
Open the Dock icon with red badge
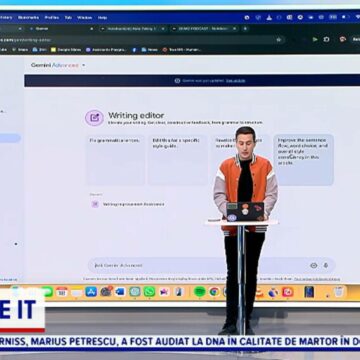[106, 291]
